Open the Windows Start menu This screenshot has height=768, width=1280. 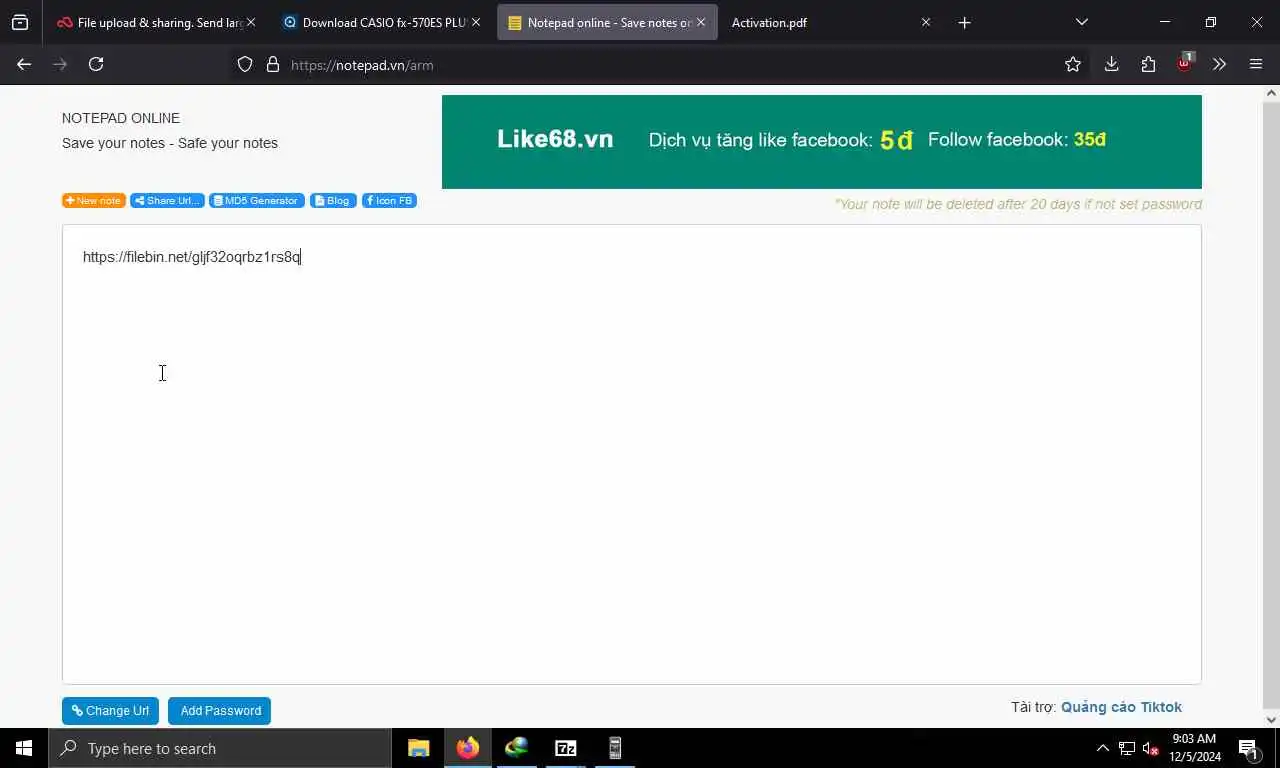pyautogui.click(x=24, y=748)
